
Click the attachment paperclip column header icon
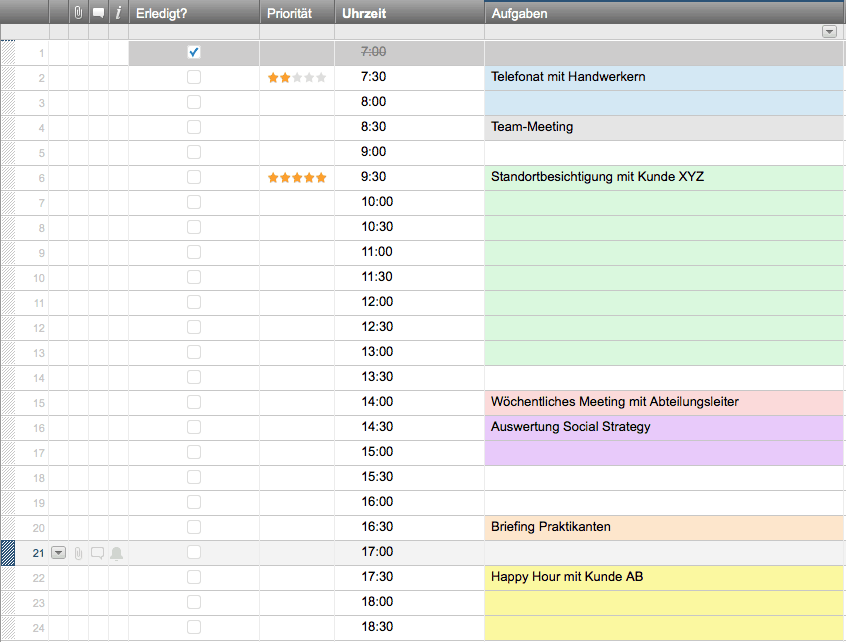click(78, 13)
